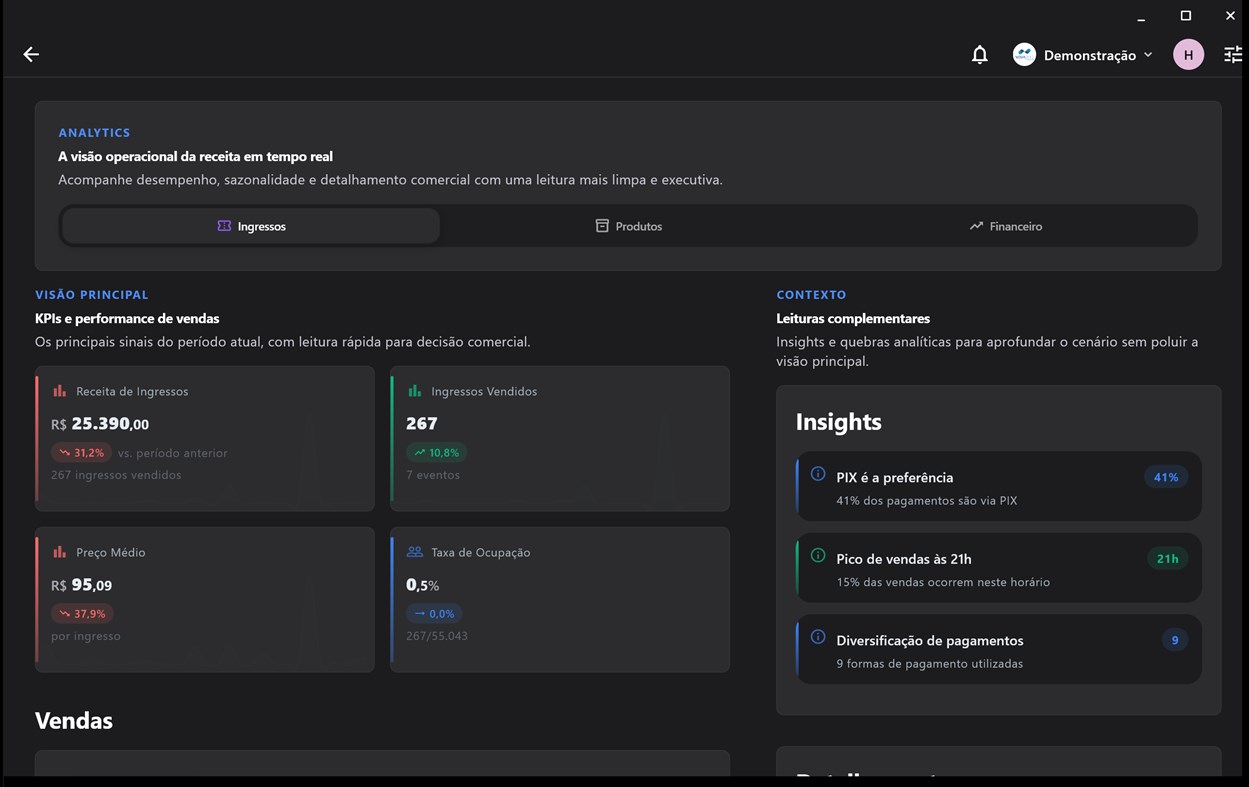Select the Pico de vendas às 21h insight
1249x787 pixels.
tap(999, 568)
